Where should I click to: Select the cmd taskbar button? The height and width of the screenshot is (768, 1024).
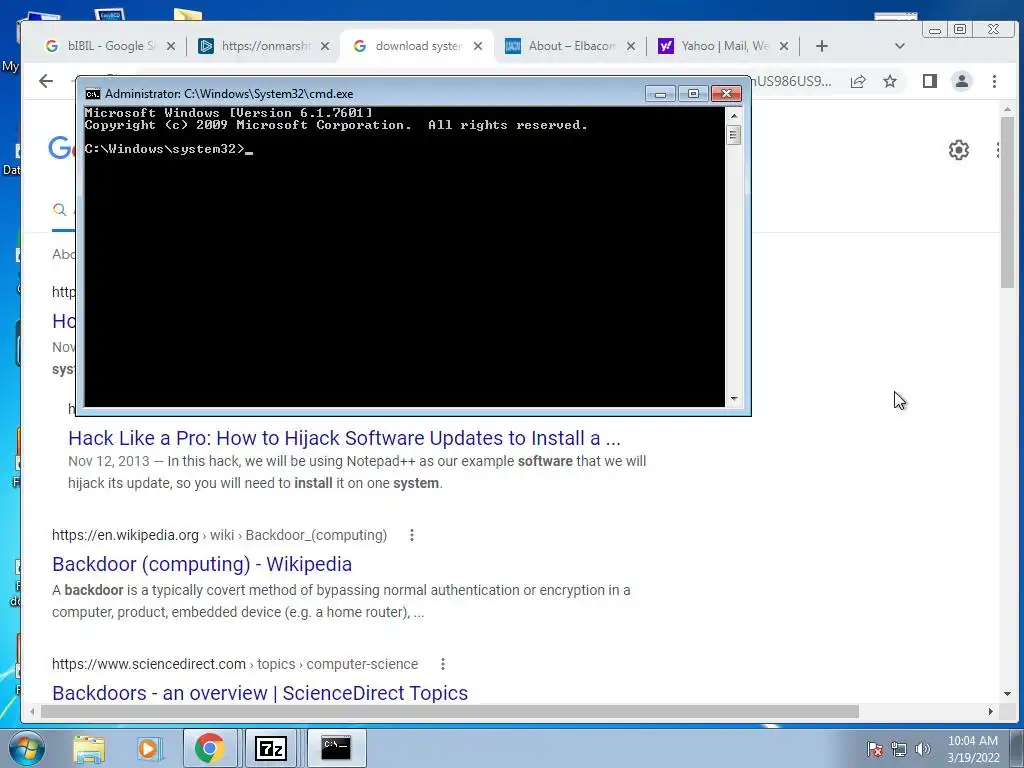tap(336, 748)
